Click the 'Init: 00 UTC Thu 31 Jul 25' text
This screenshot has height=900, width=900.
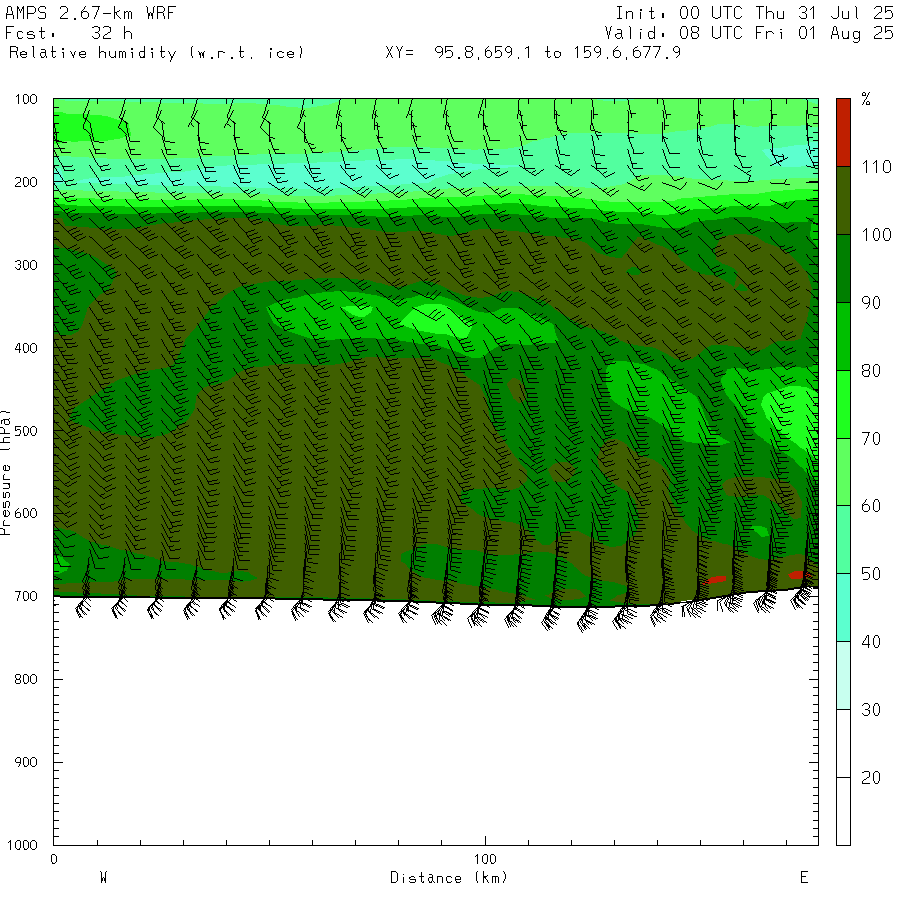(x=754, y=13)
